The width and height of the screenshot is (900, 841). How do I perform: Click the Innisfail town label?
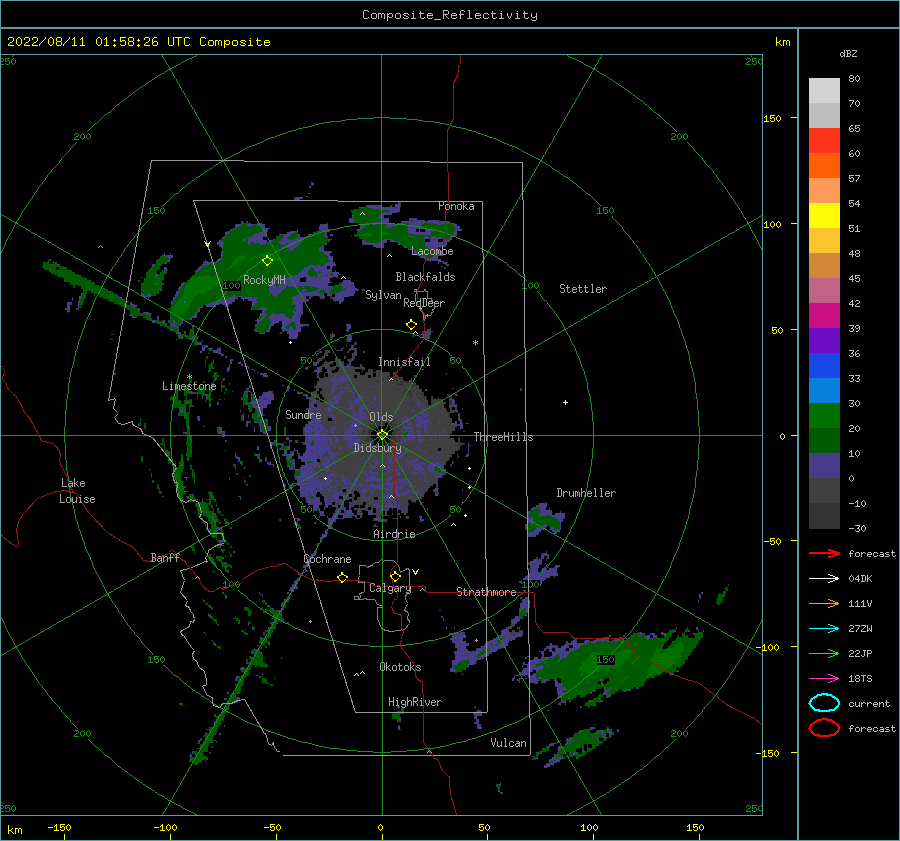coord(404,362)
